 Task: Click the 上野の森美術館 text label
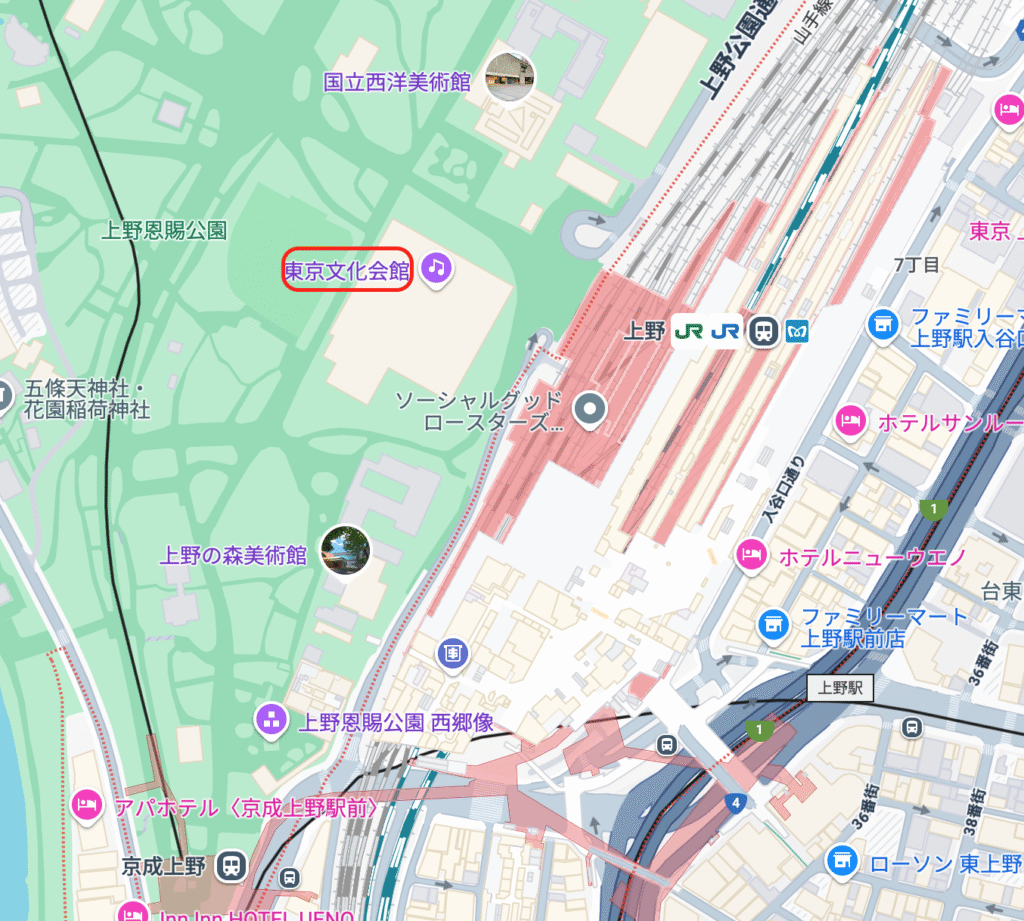(234, 555)
